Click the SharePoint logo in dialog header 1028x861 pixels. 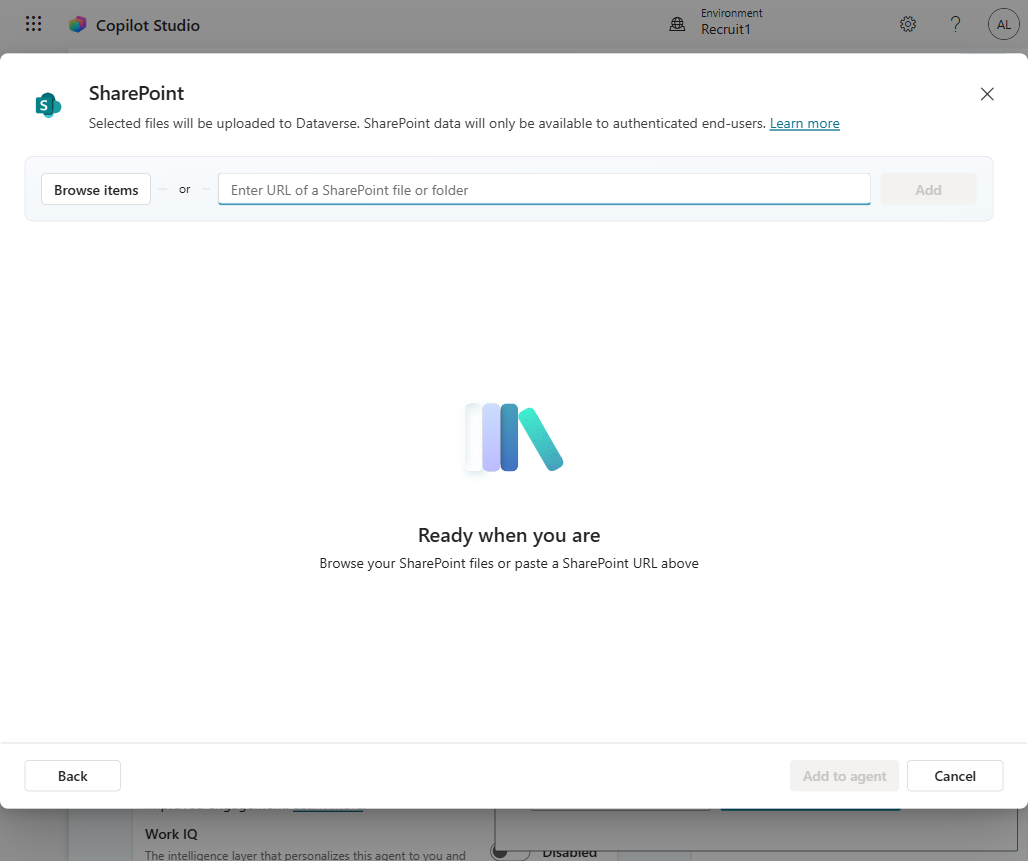[48, 105]
